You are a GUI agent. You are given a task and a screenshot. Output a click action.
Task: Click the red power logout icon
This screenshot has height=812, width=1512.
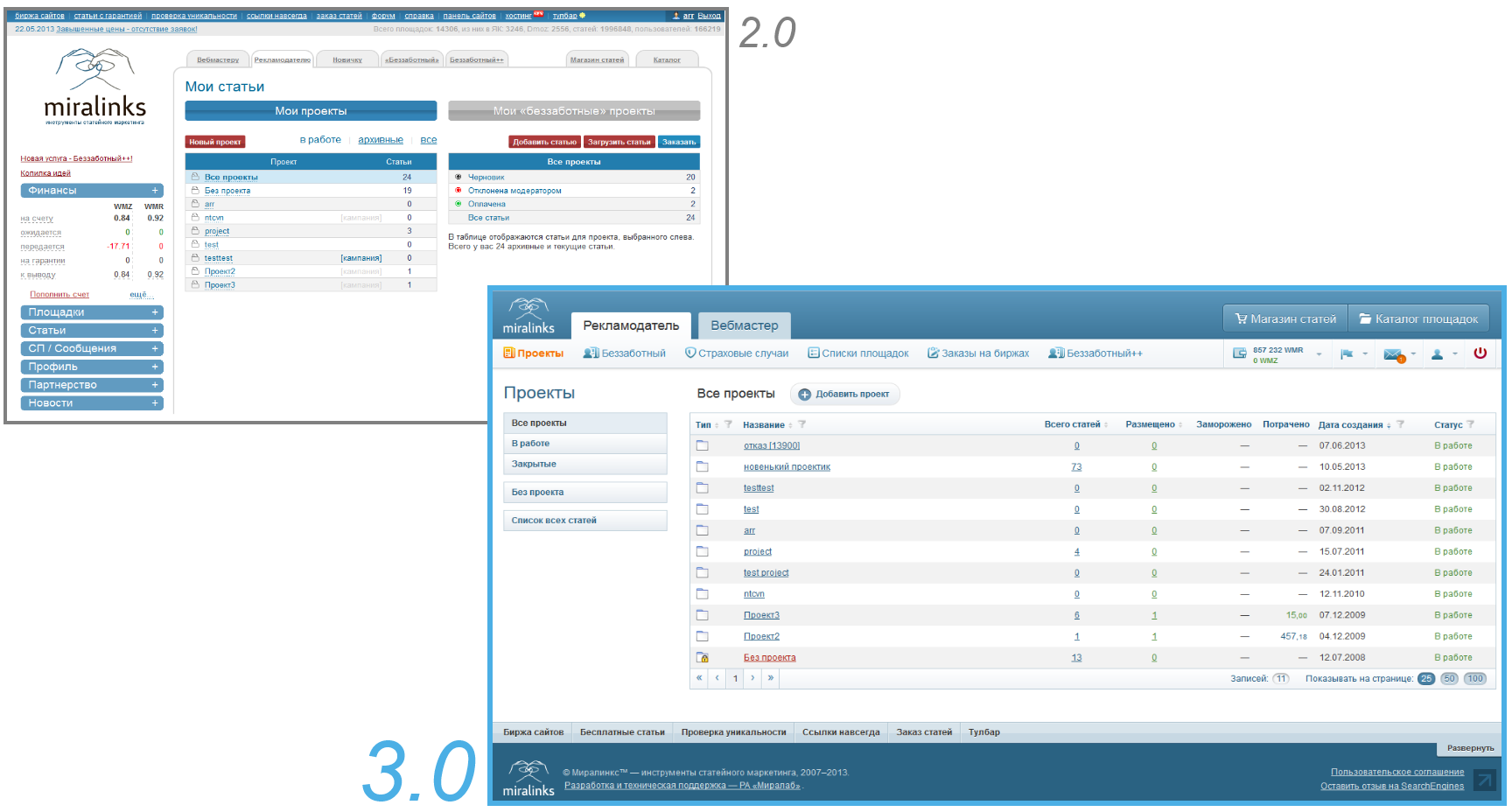(x=1480, y=353)
